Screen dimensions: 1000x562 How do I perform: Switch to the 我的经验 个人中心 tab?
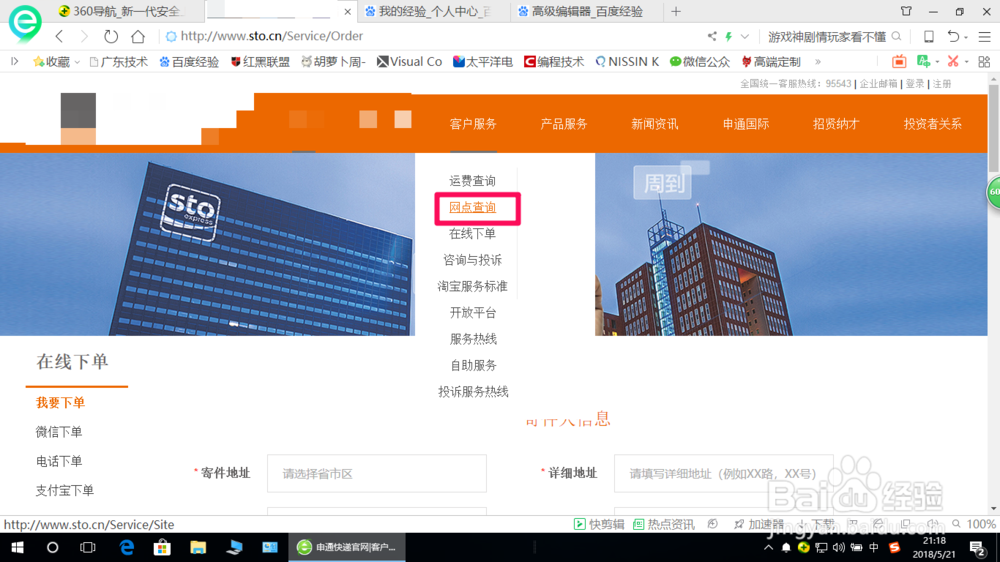(x=434, y=11)
